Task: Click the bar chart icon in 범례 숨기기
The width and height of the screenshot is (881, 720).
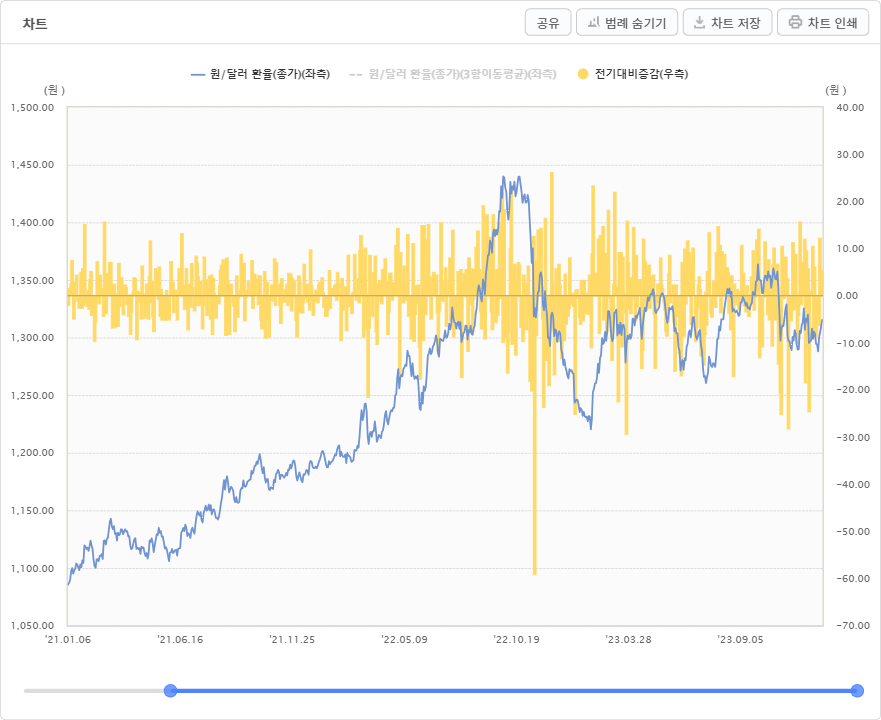Action: tap(593, 22)
